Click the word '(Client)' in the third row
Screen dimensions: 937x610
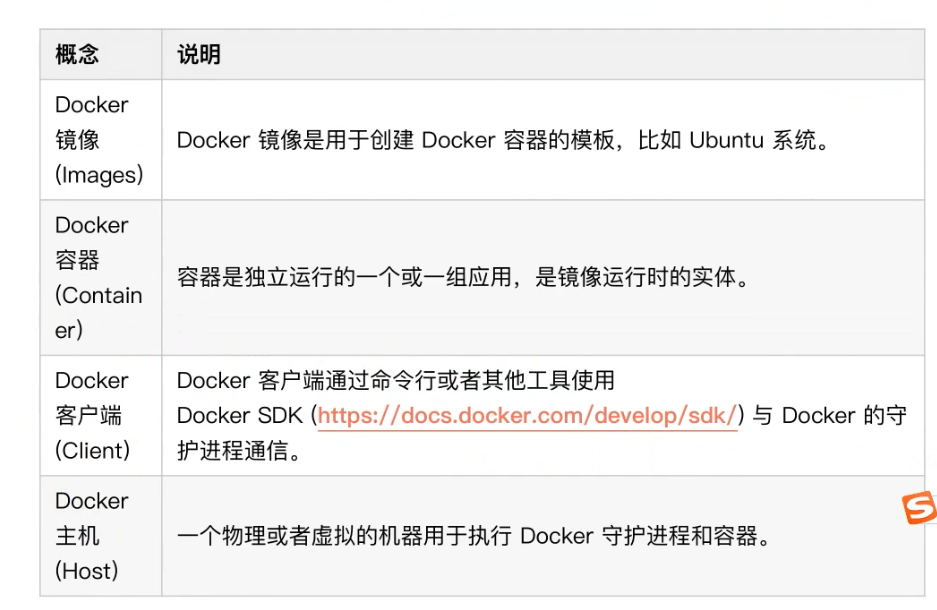click(93, 450)
